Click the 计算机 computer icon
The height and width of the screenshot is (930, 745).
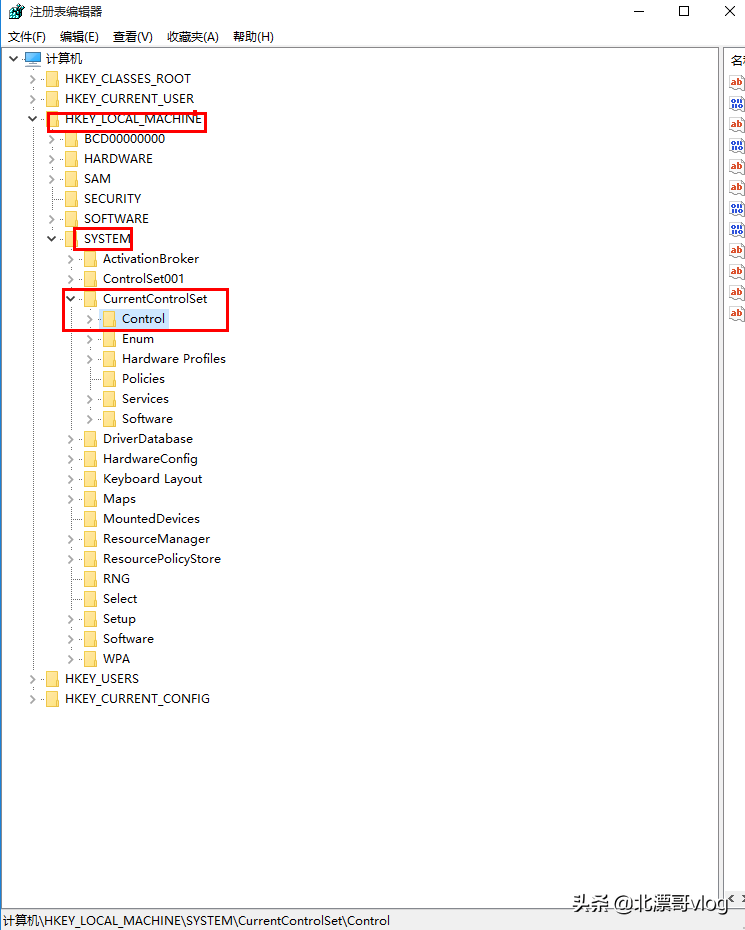33,59
